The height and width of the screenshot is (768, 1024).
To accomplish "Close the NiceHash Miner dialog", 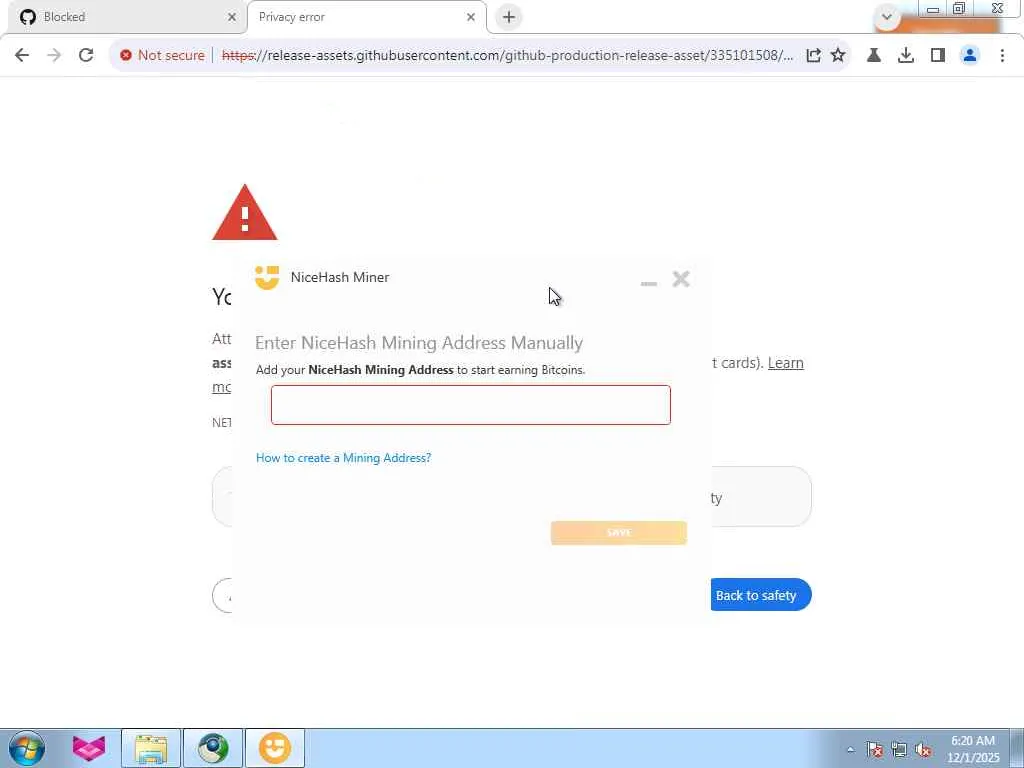I will 681,279.
